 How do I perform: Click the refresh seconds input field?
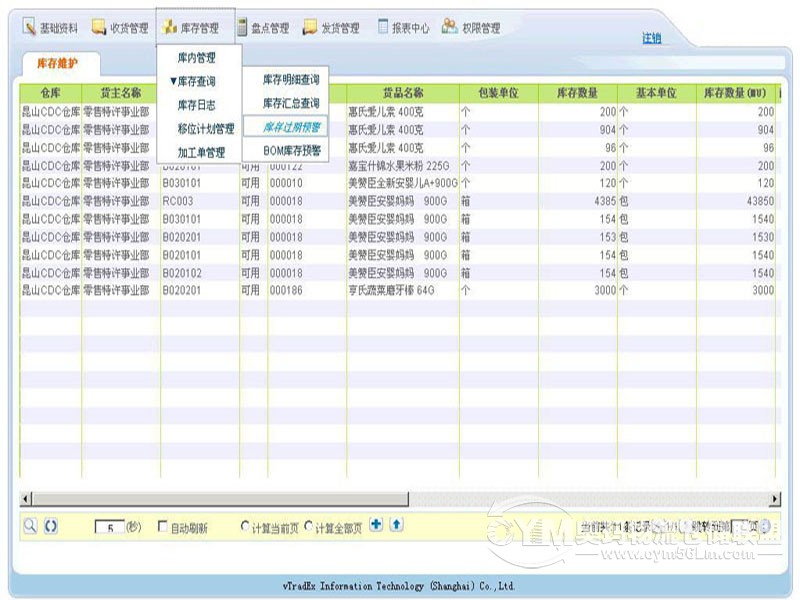click(110, 527)
